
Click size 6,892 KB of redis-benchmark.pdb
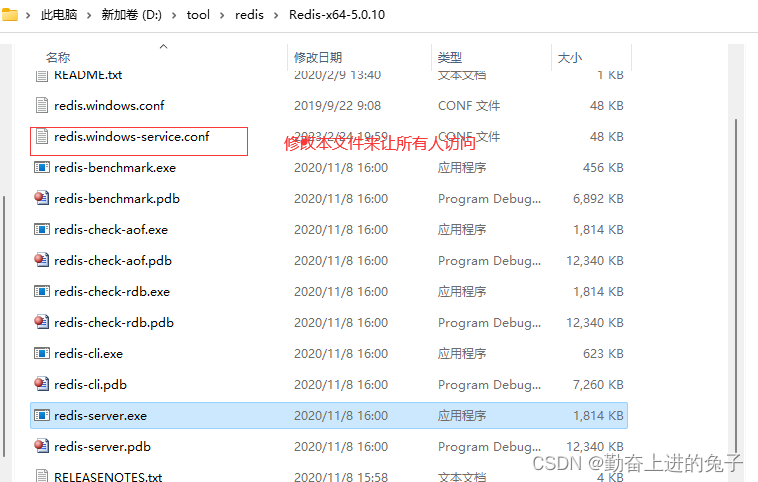(x=598, y=198)
